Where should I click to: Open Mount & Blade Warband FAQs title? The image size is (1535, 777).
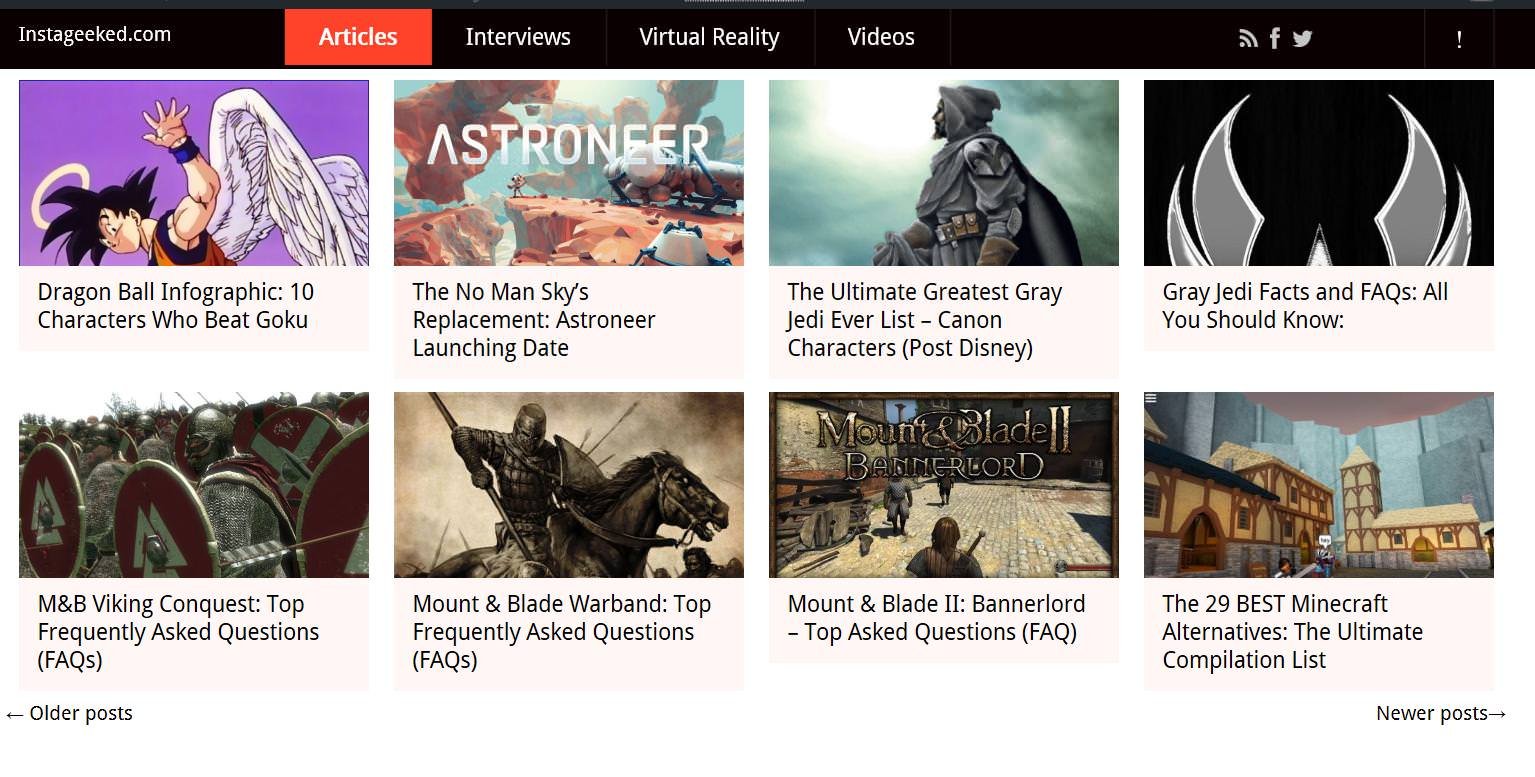tap(562, 632)
